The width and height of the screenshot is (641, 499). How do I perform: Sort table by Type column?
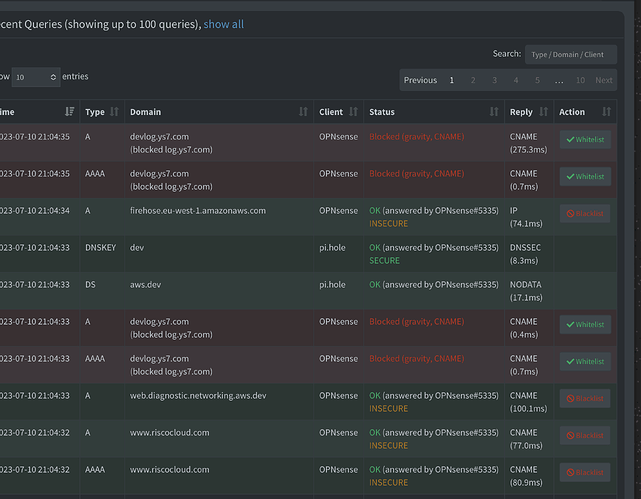114,112
